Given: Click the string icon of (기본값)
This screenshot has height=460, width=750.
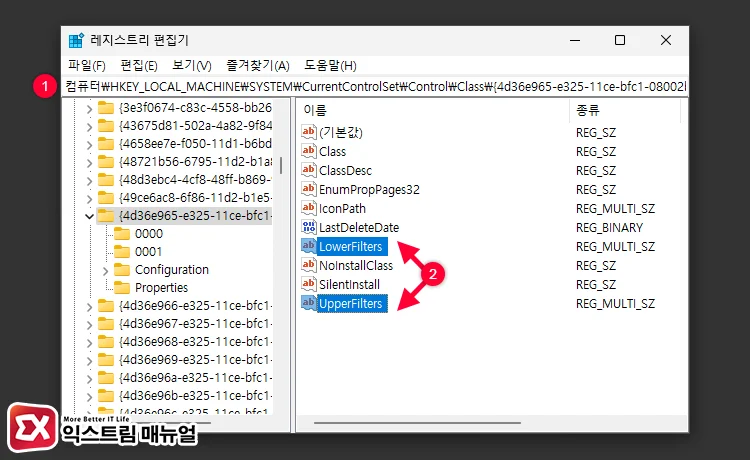Looking at the screenshot, I should pyautogui.click(x=309, y=131).
